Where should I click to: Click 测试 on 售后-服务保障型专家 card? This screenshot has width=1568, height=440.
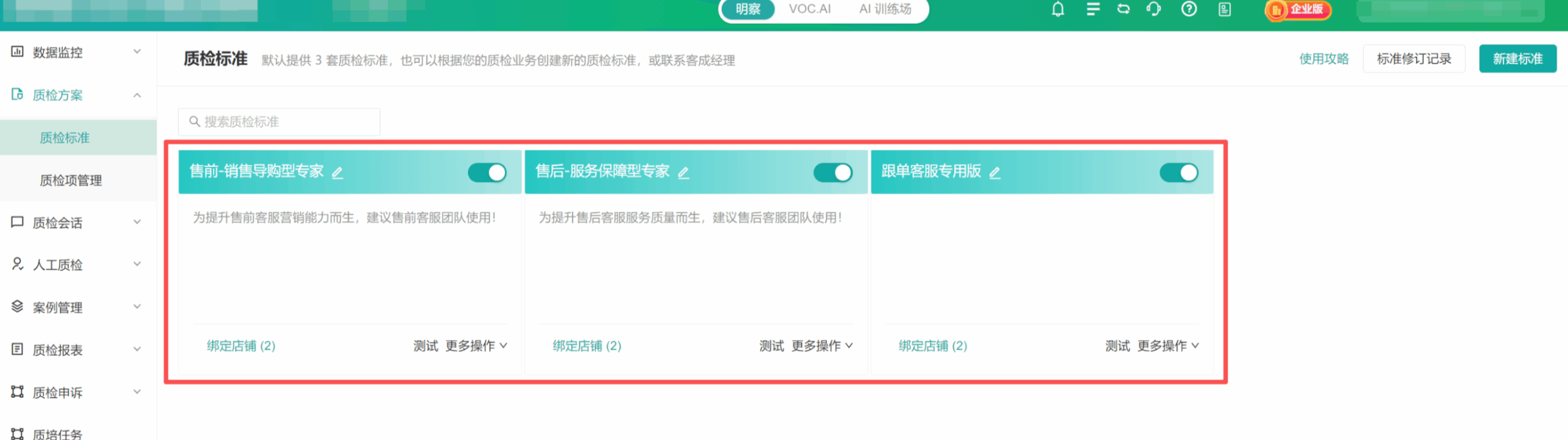[772, 346]
